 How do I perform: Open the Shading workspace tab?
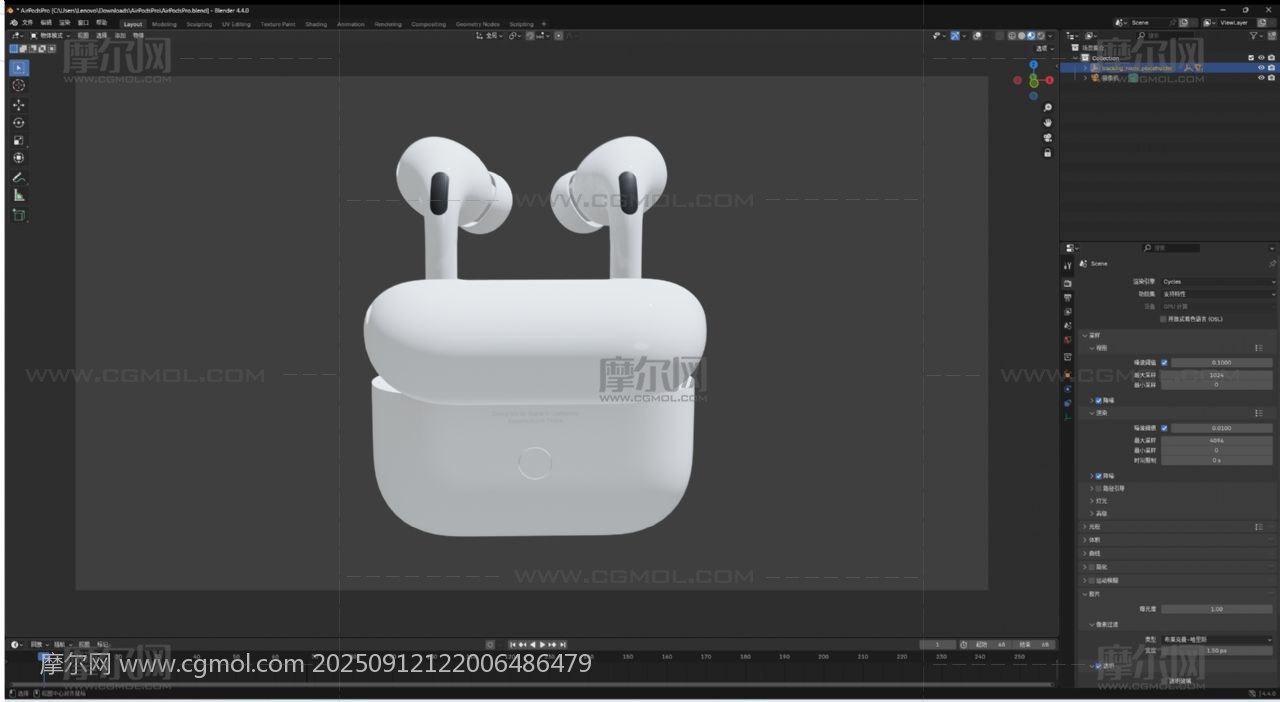click(316, 24)
